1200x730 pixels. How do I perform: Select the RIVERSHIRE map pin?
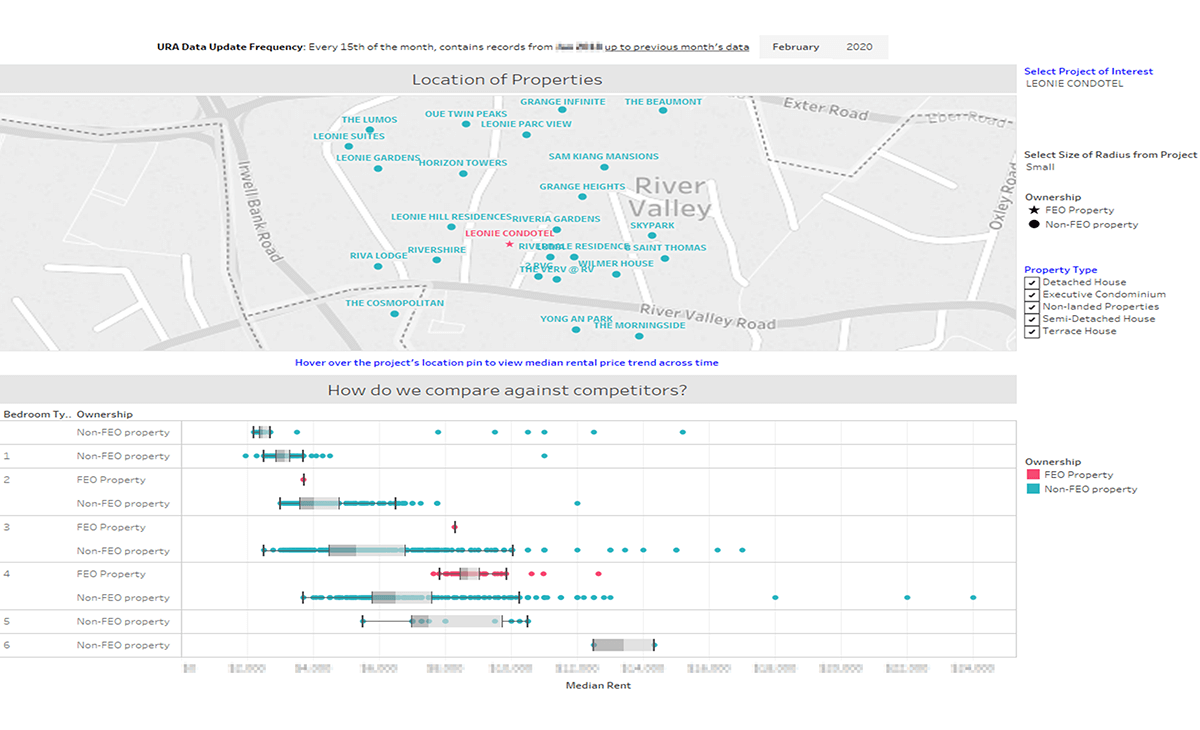437,260
